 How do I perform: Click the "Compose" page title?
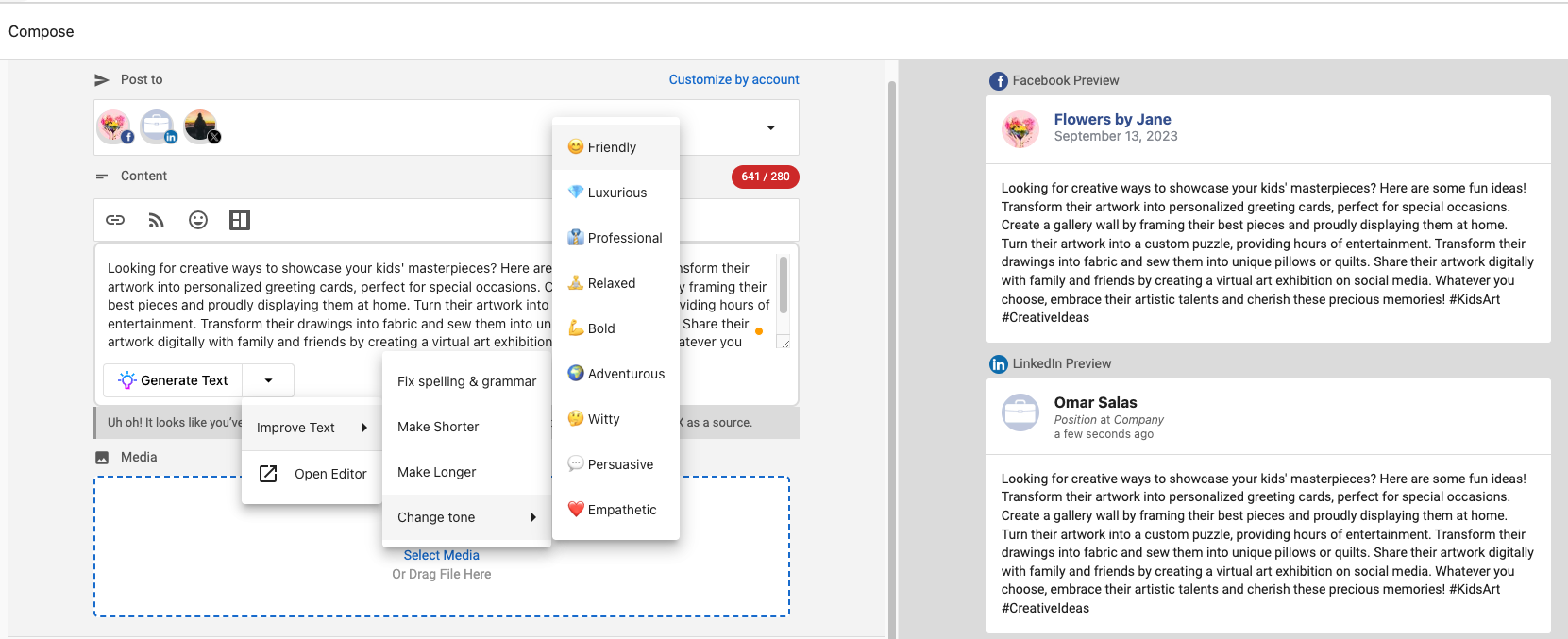pos(42,32)
